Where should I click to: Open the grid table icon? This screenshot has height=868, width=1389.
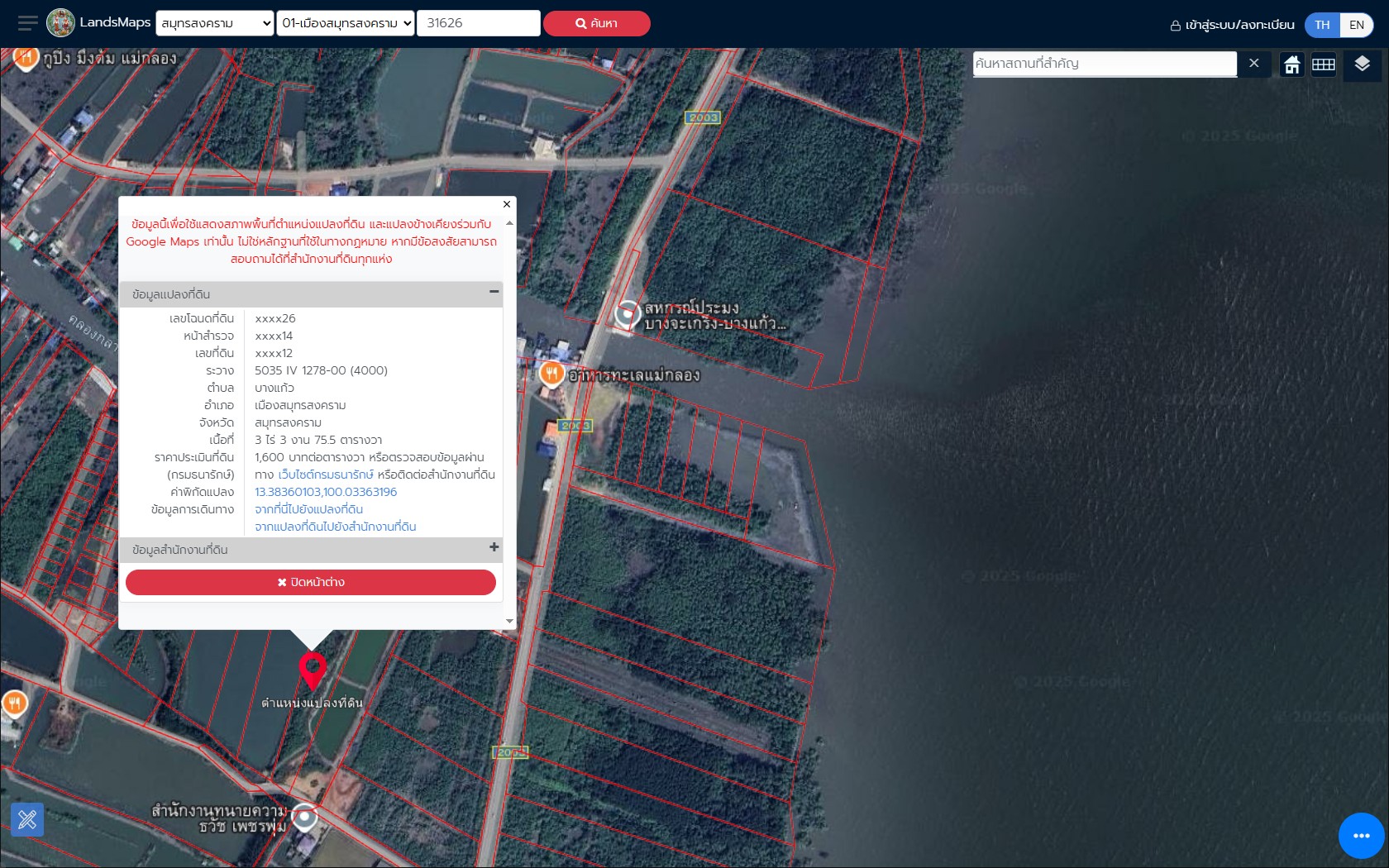click(x=1324, y=64)
